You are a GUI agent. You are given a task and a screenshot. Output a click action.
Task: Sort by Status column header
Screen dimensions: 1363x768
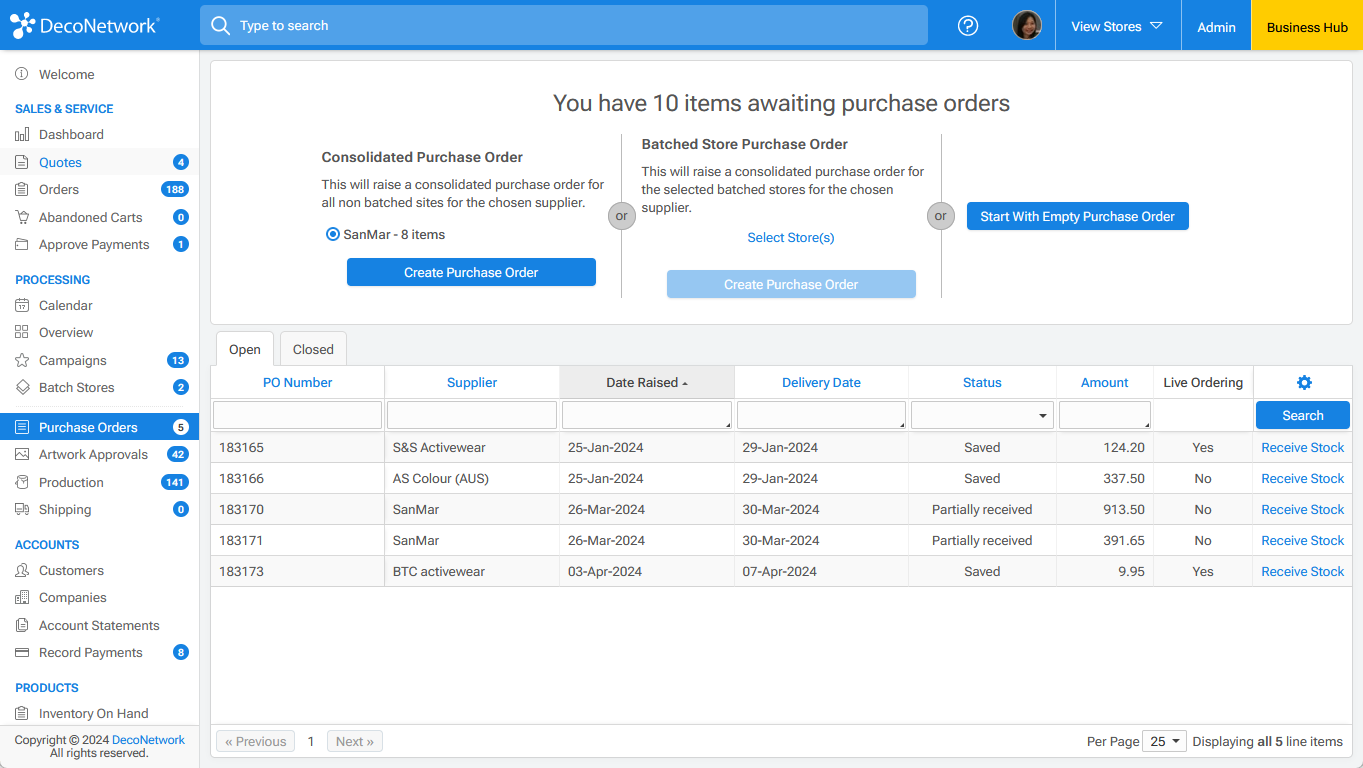982,382
